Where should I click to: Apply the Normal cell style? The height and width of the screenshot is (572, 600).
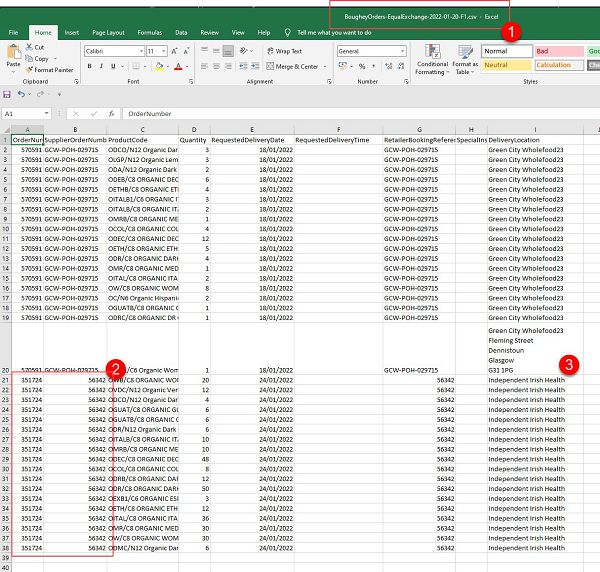coord(507,51)
